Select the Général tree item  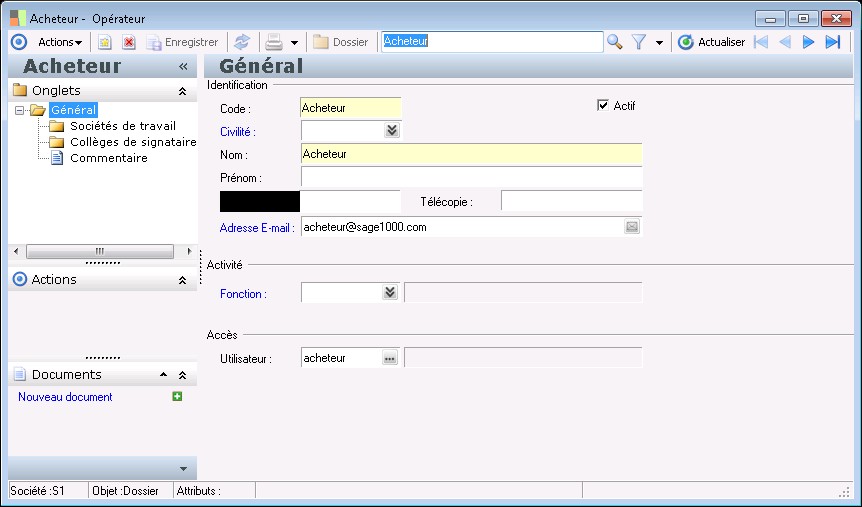coord(73,110)
